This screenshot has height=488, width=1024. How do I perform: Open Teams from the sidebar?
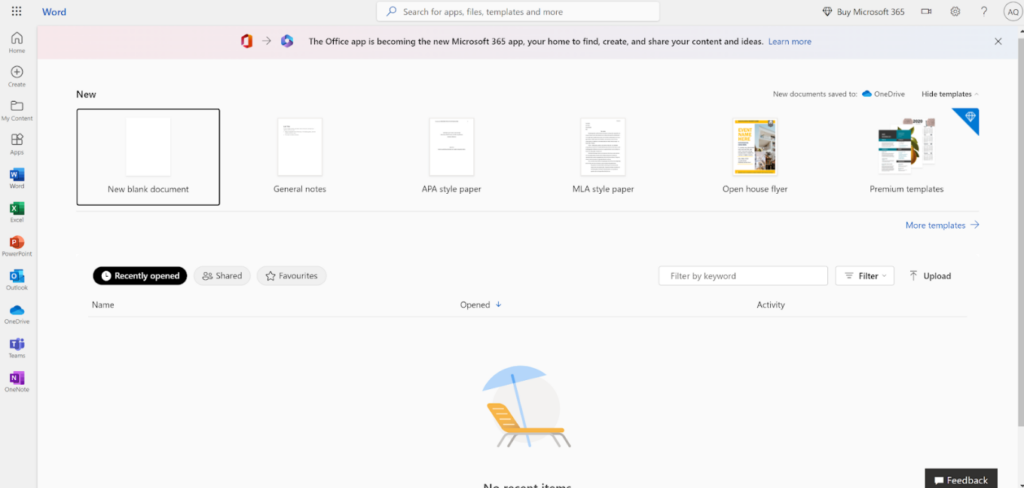click(16, 347)
